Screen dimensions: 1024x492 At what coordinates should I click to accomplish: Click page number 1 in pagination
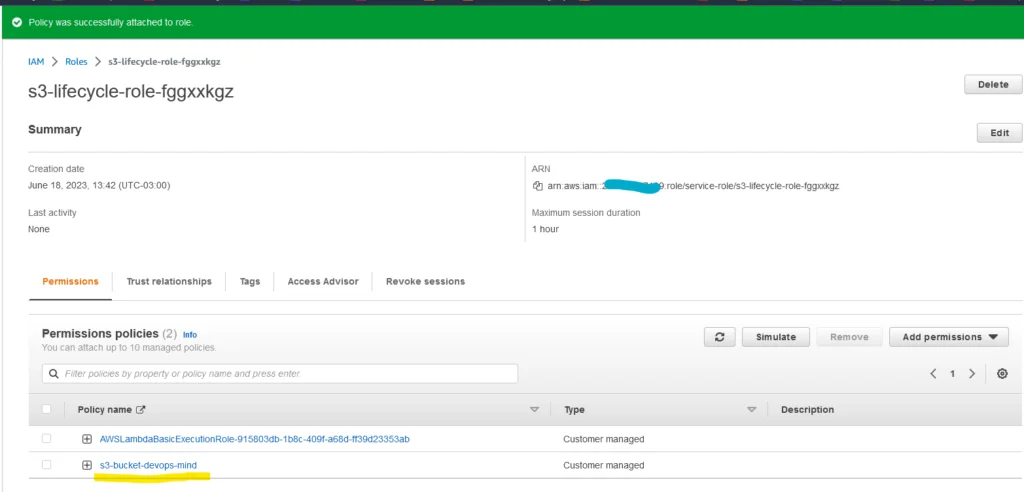point(953,374)
